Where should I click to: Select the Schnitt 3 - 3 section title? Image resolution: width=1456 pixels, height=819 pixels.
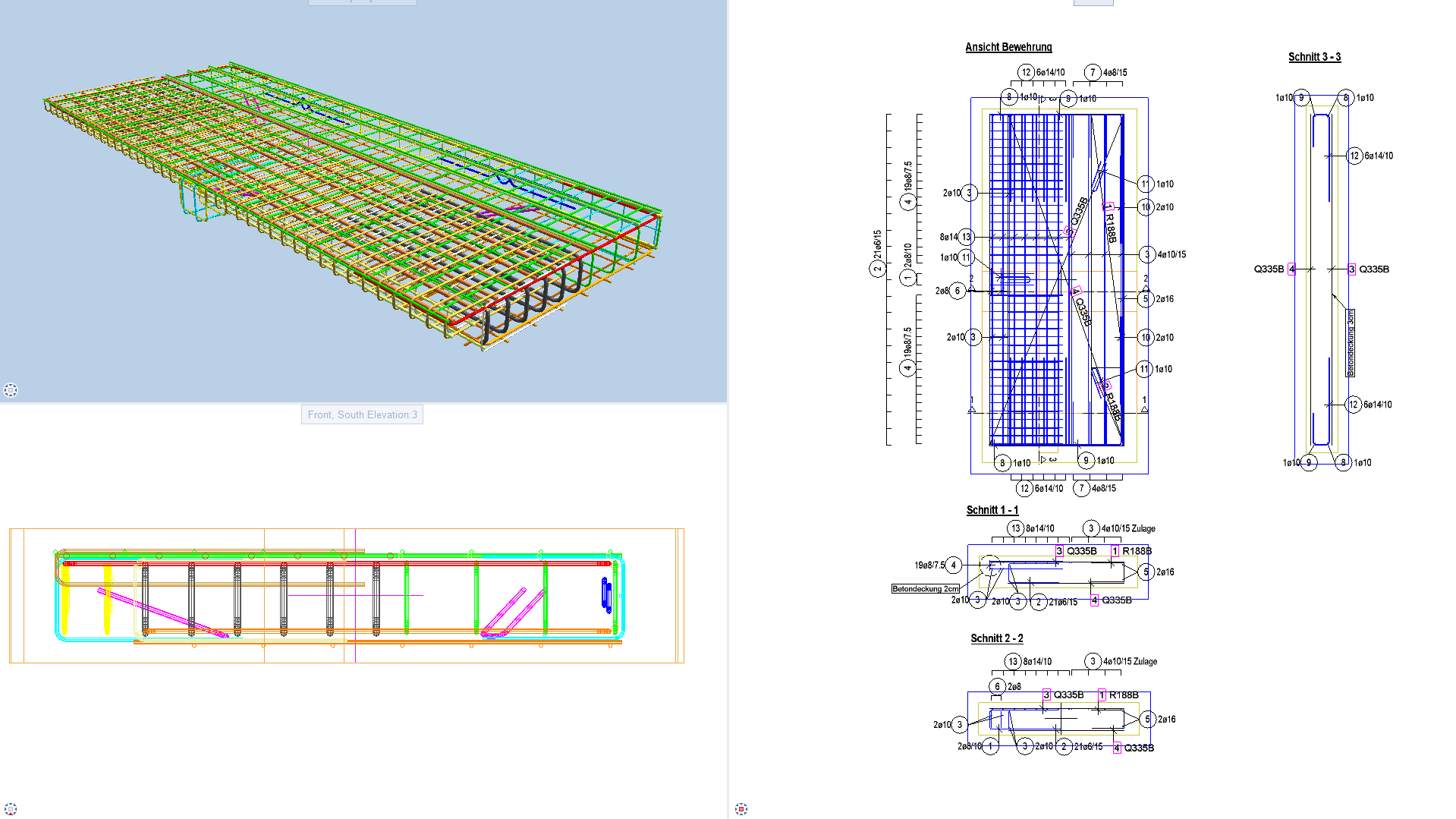point(1314,57)
